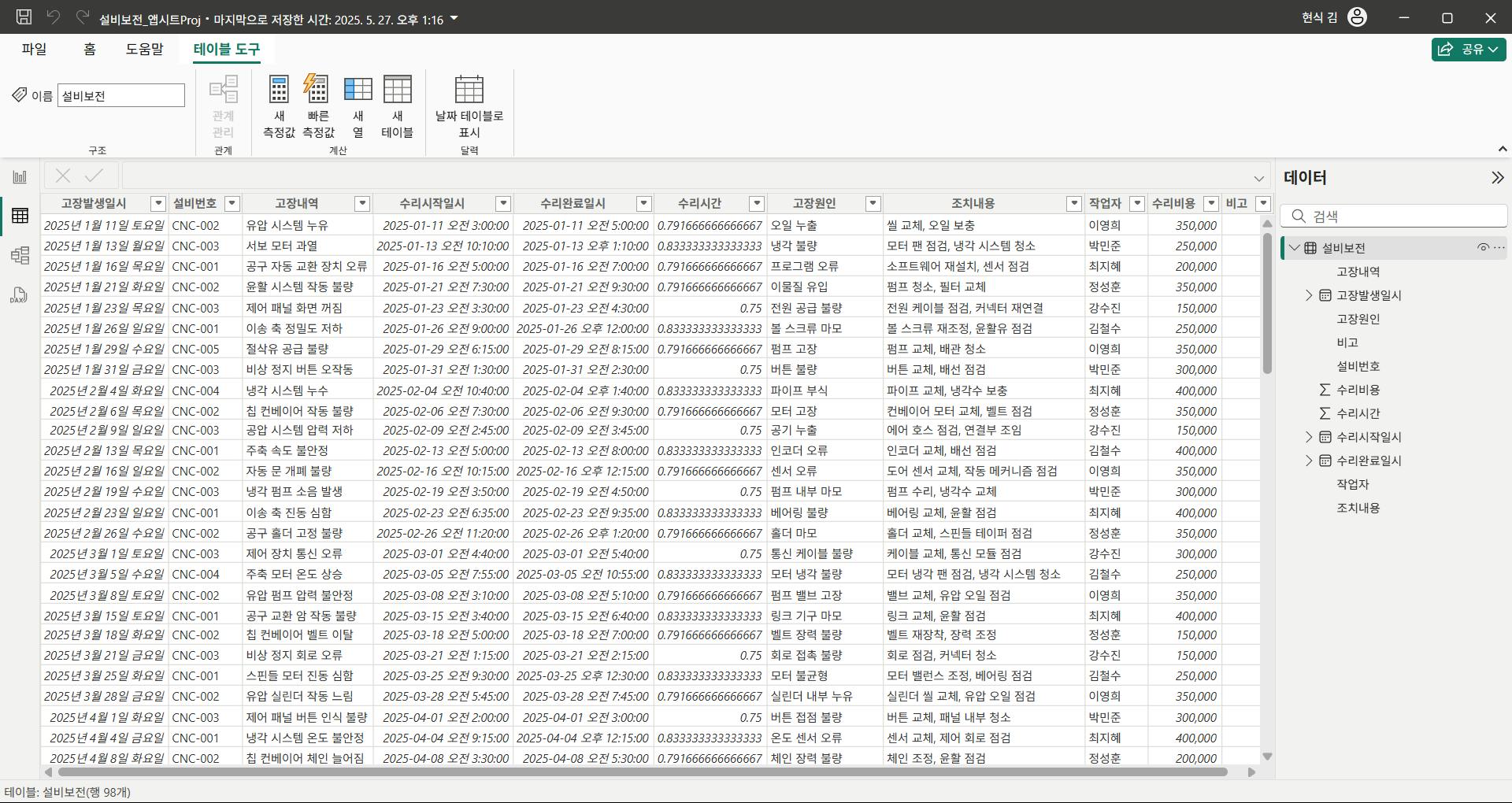Click the scroll-down arrow of table

(1267, 757)
